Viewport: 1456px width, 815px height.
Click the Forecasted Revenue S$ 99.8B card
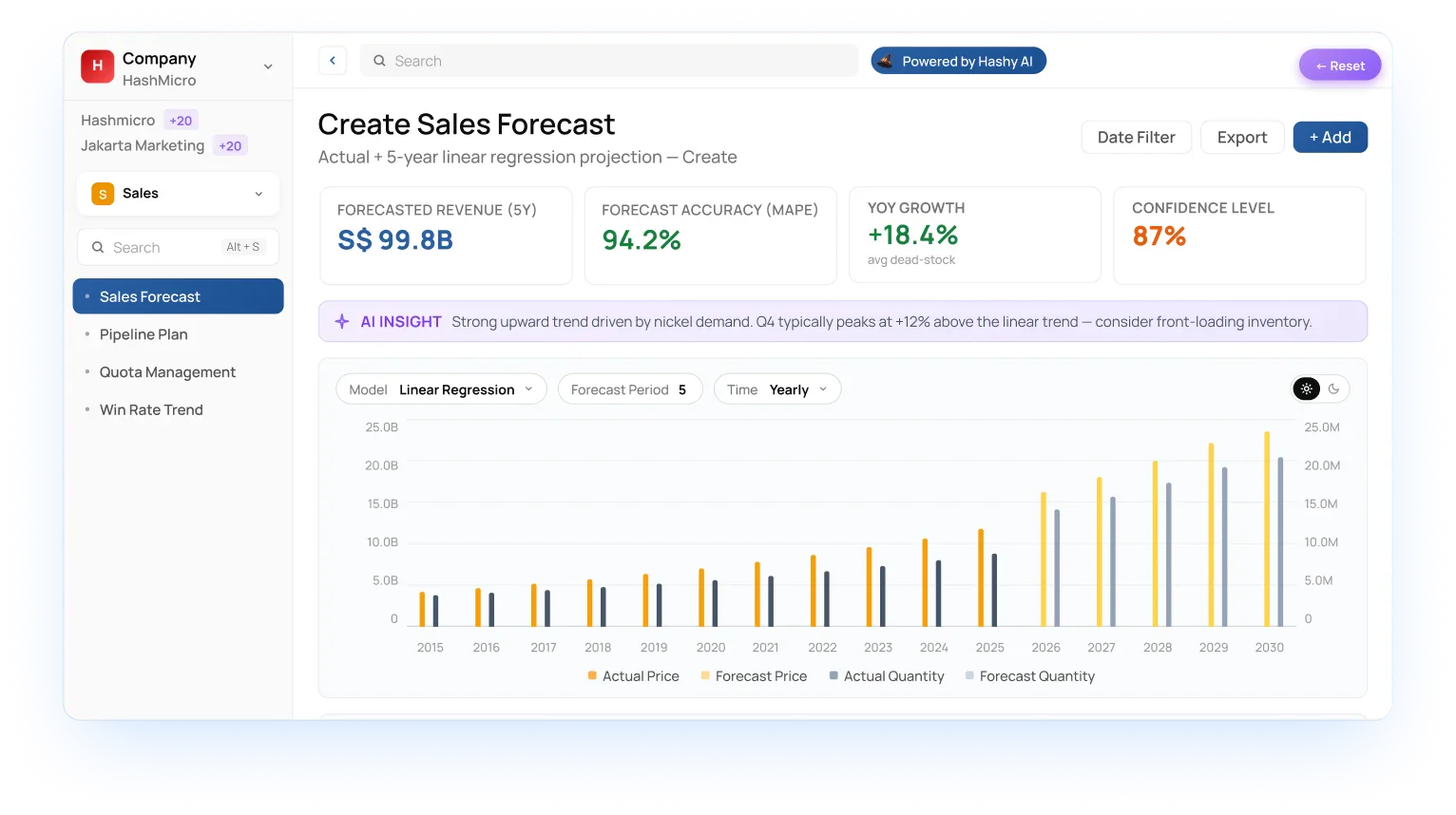pyautogui.click(x=446, y=236)
